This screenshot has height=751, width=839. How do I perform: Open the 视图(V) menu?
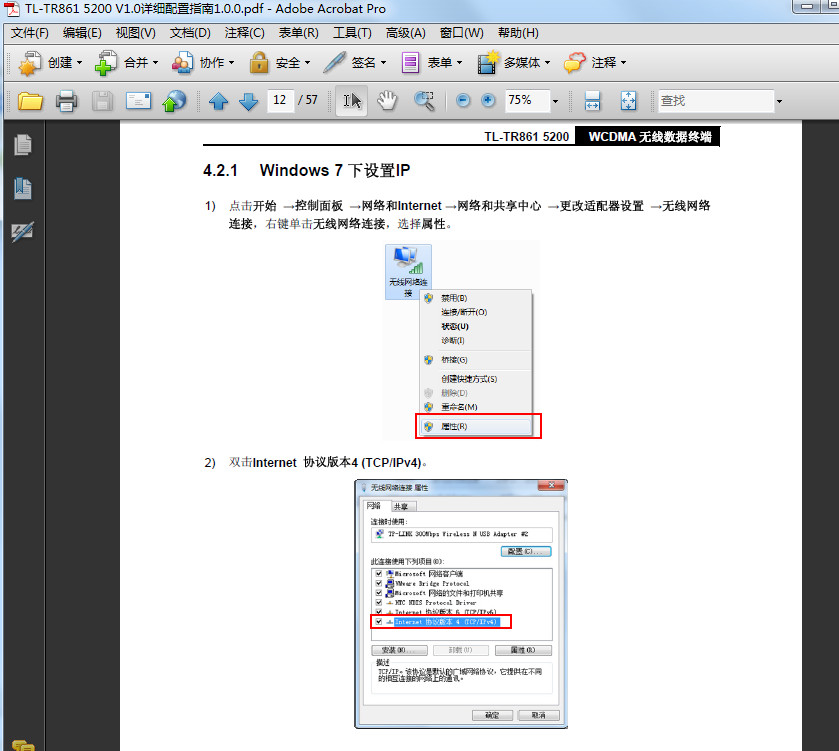[x=135, y=33]
